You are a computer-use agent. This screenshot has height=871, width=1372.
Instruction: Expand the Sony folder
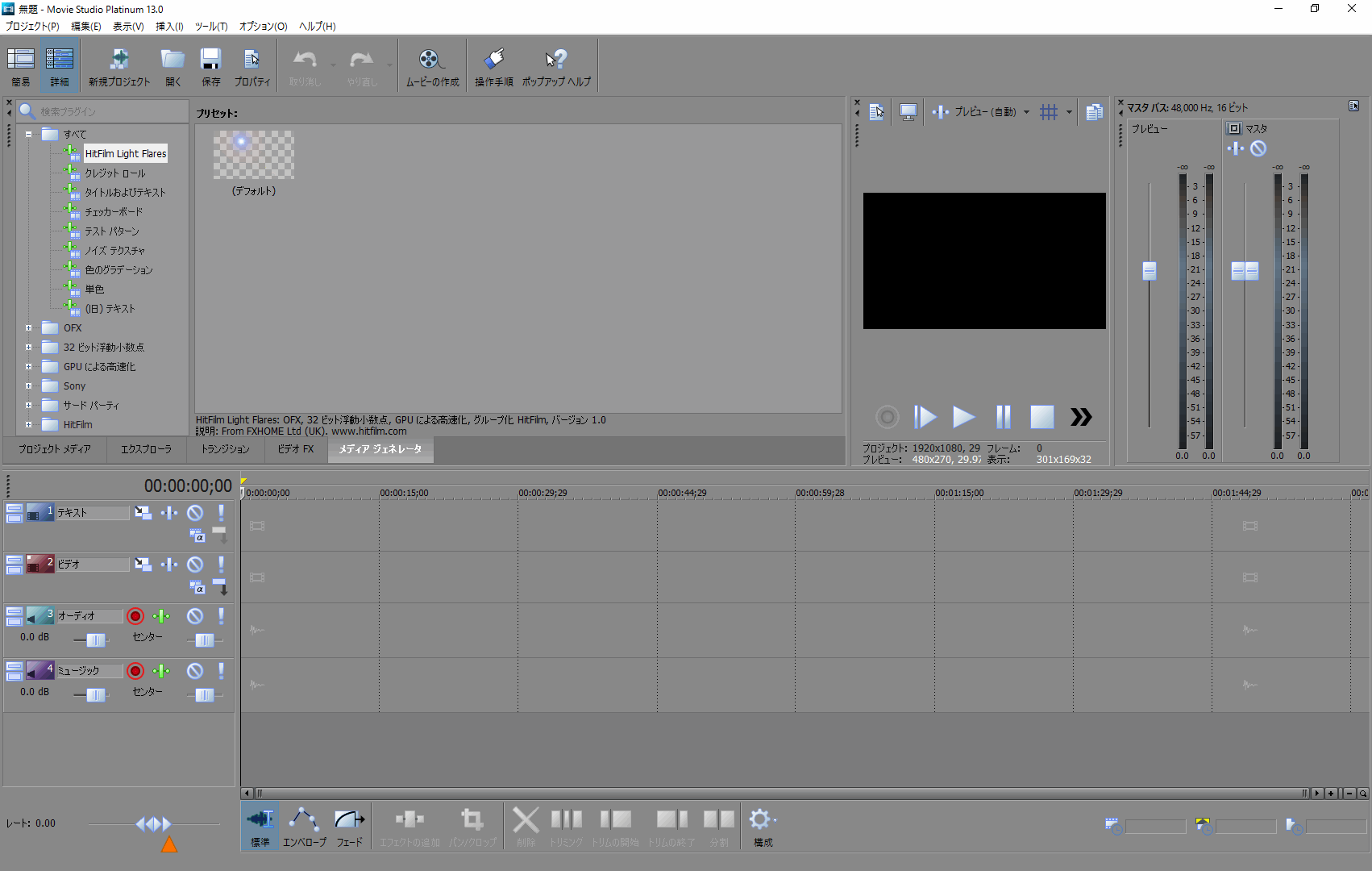point(28,386)
